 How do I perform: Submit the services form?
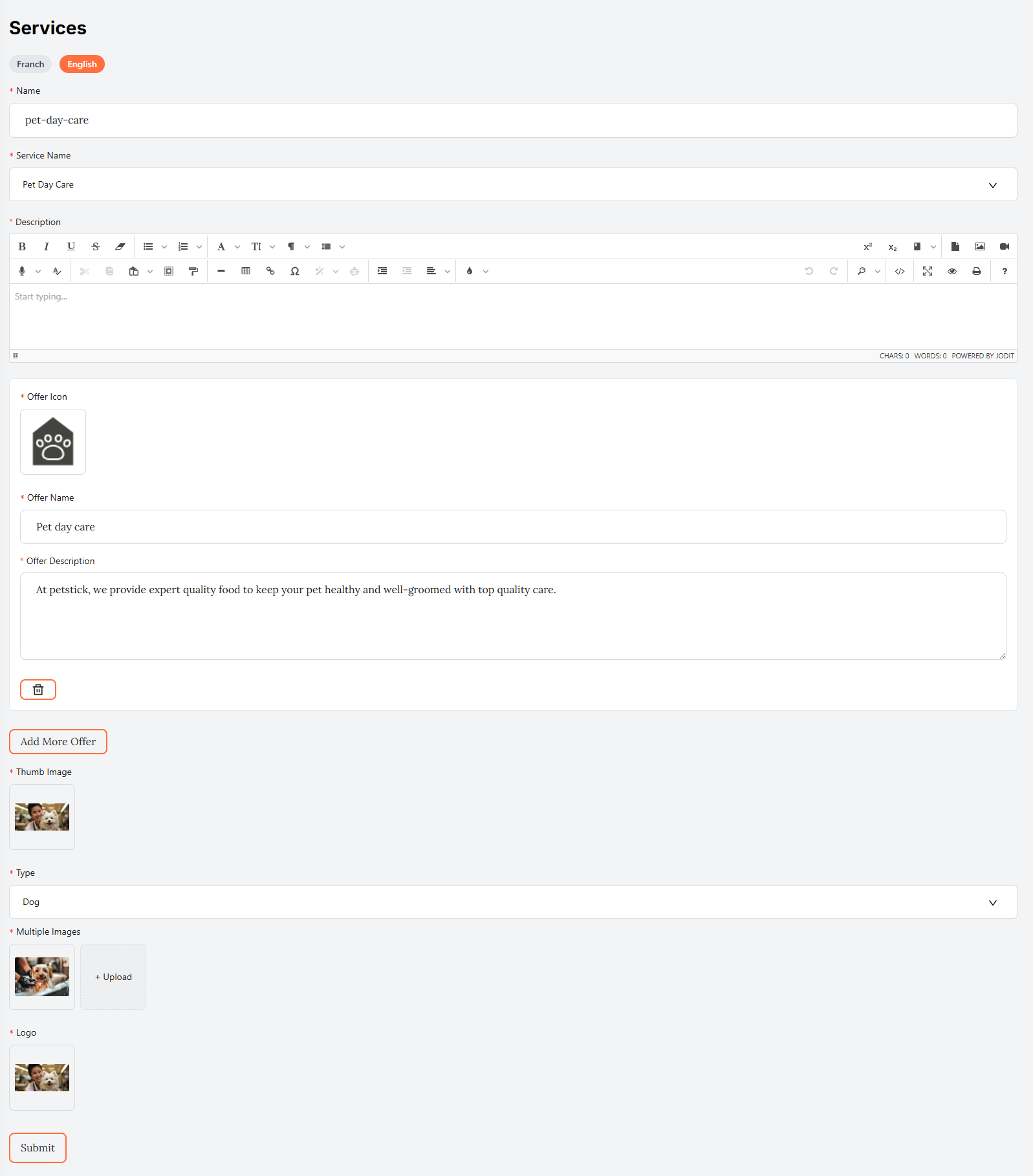click(38, 1148)
